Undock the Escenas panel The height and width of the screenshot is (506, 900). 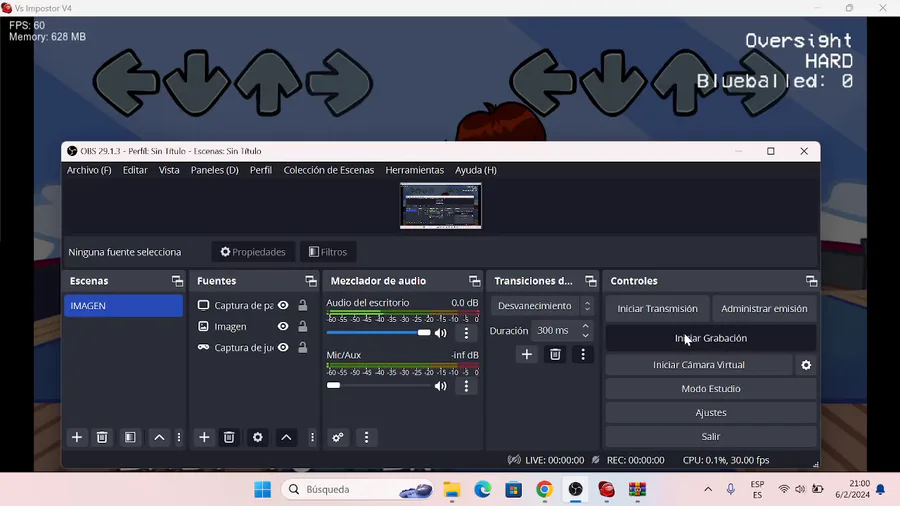click(177, 281)
